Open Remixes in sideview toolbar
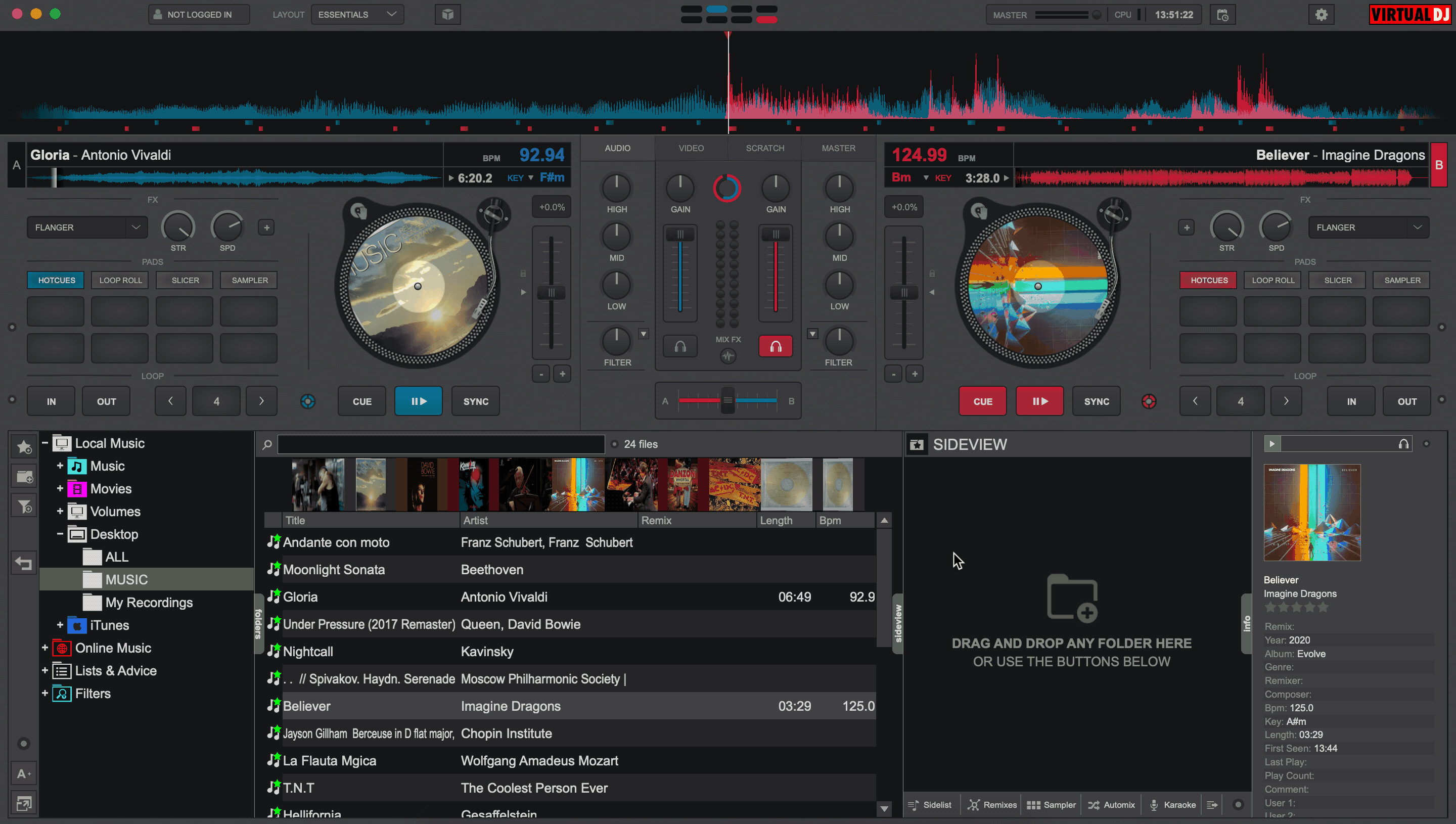 992,805
